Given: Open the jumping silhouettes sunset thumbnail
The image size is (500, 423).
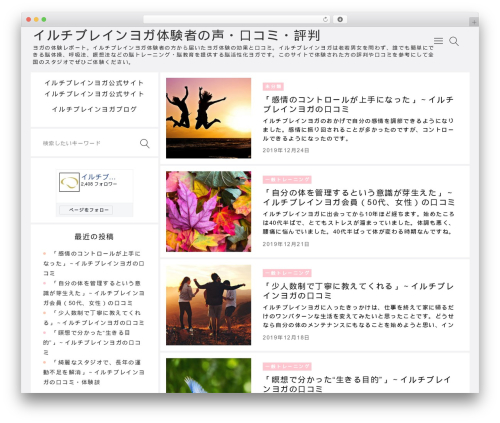Looking at the screenshot, I should click(x=209, y=118).
